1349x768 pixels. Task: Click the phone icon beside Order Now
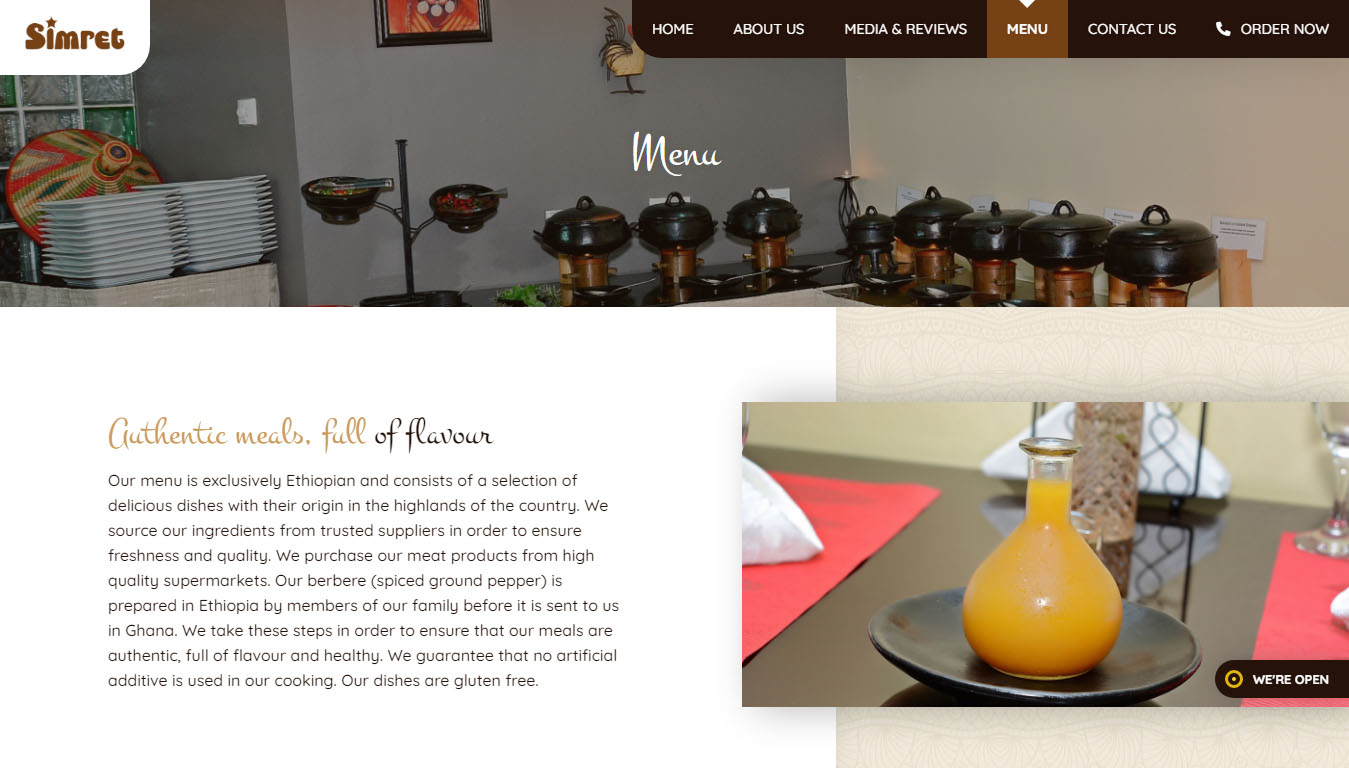point(1223,29)
